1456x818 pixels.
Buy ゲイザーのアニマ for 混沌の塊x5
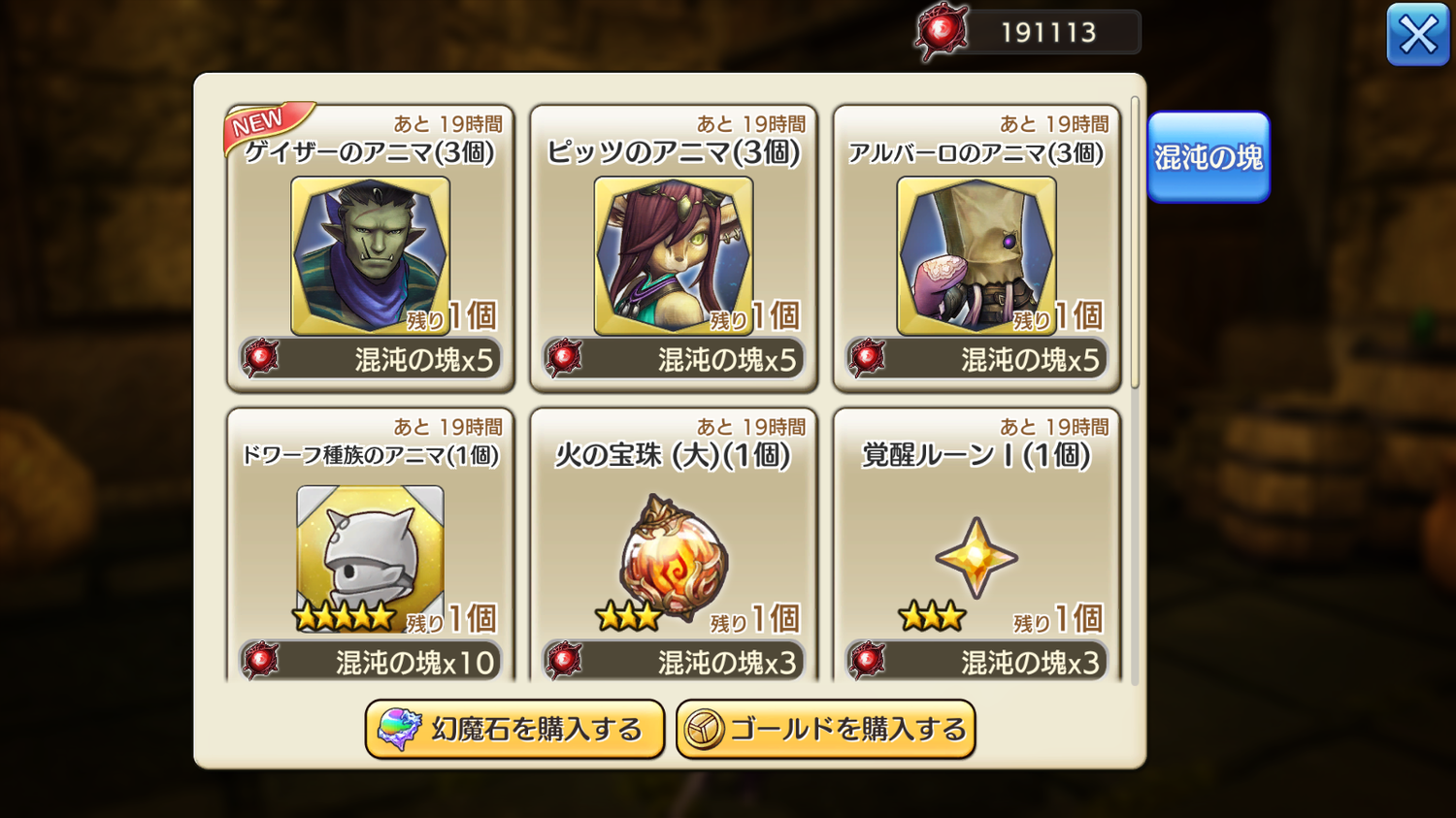pyautogui.click(x=370, y=359)
